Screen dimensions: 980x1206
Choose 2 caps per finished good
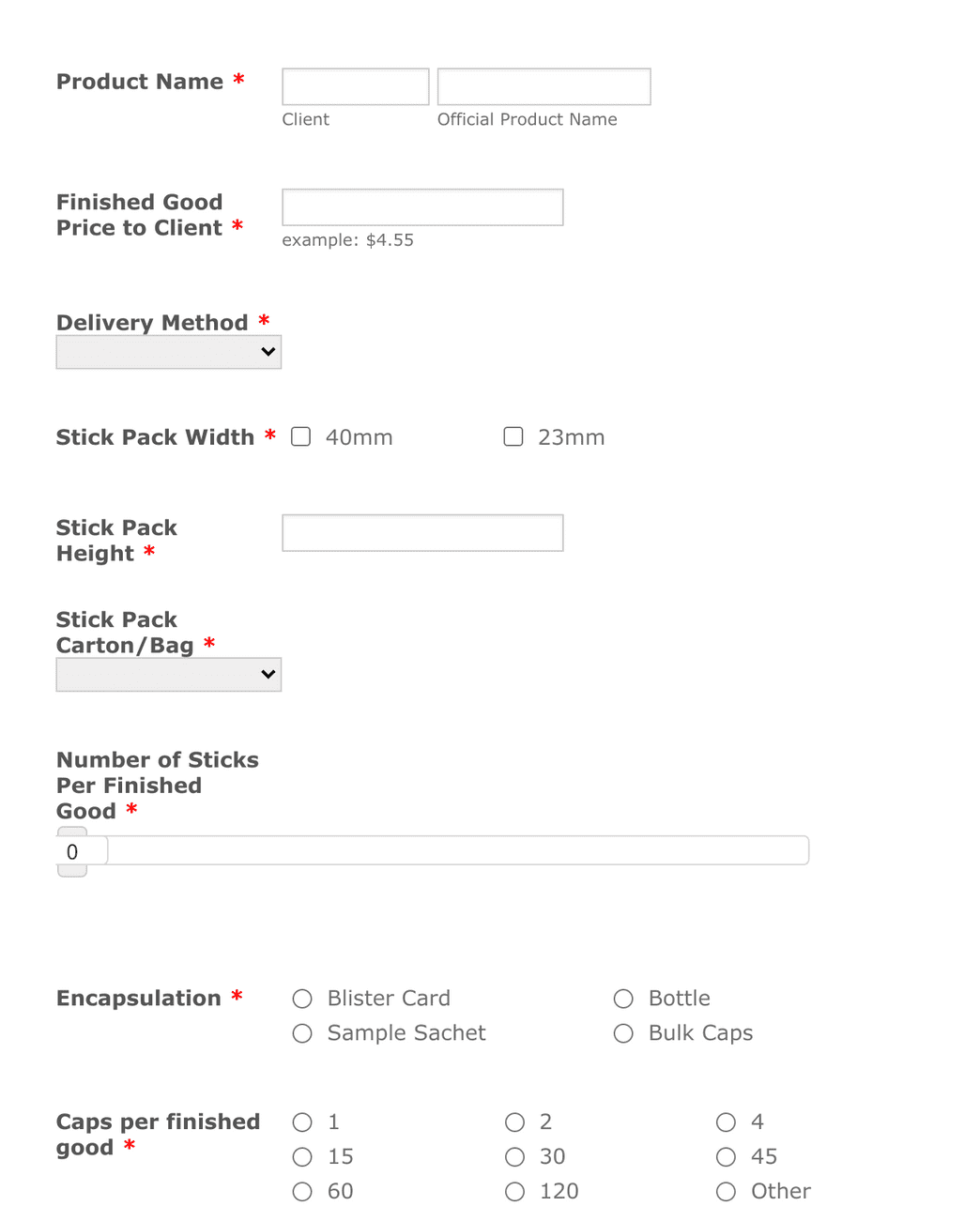(514, 1122)
